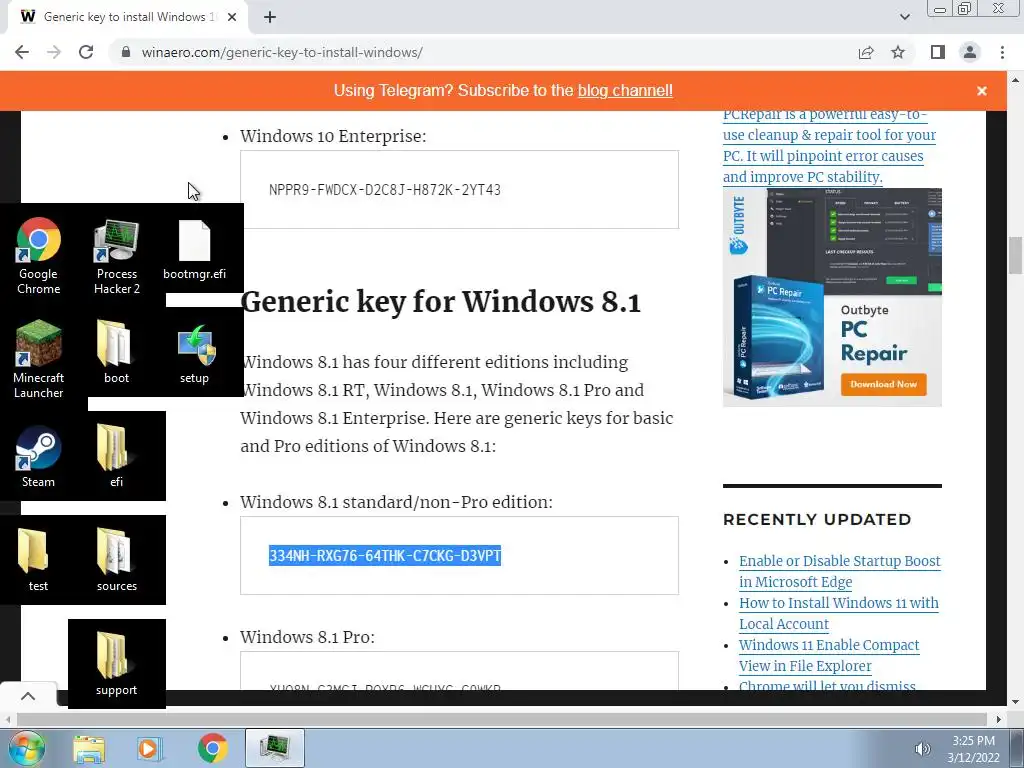Screen dimensions: 1024x768
Task: Click the vertical scrollbar up arrow
Action: [1015, 80]
